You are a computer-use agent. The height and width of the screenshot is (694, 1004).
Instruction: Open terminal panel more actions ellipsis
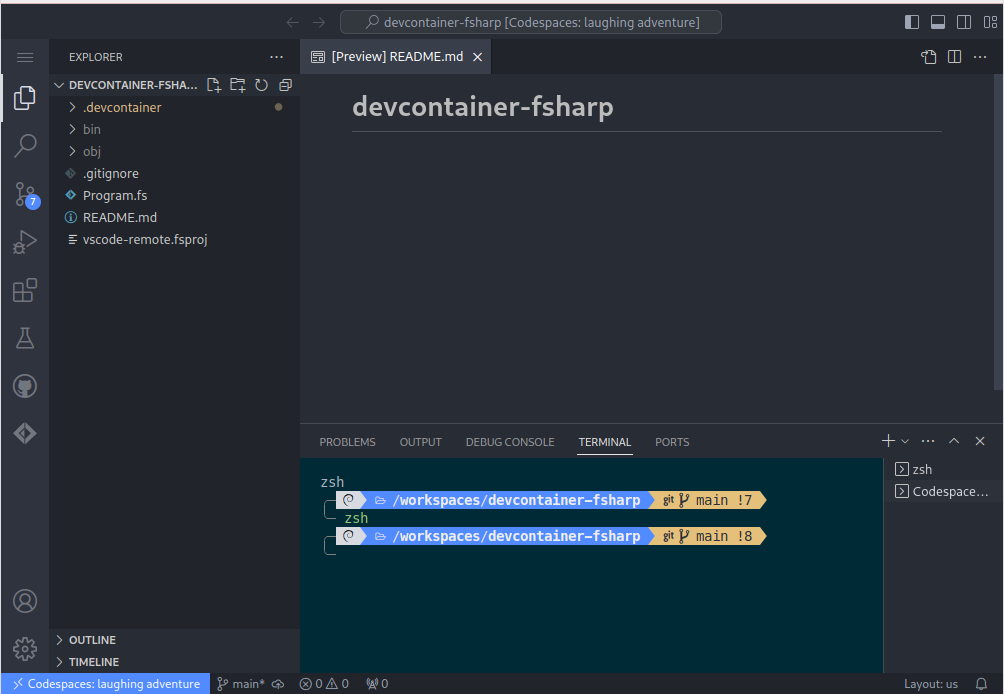[x=928, y=440]
